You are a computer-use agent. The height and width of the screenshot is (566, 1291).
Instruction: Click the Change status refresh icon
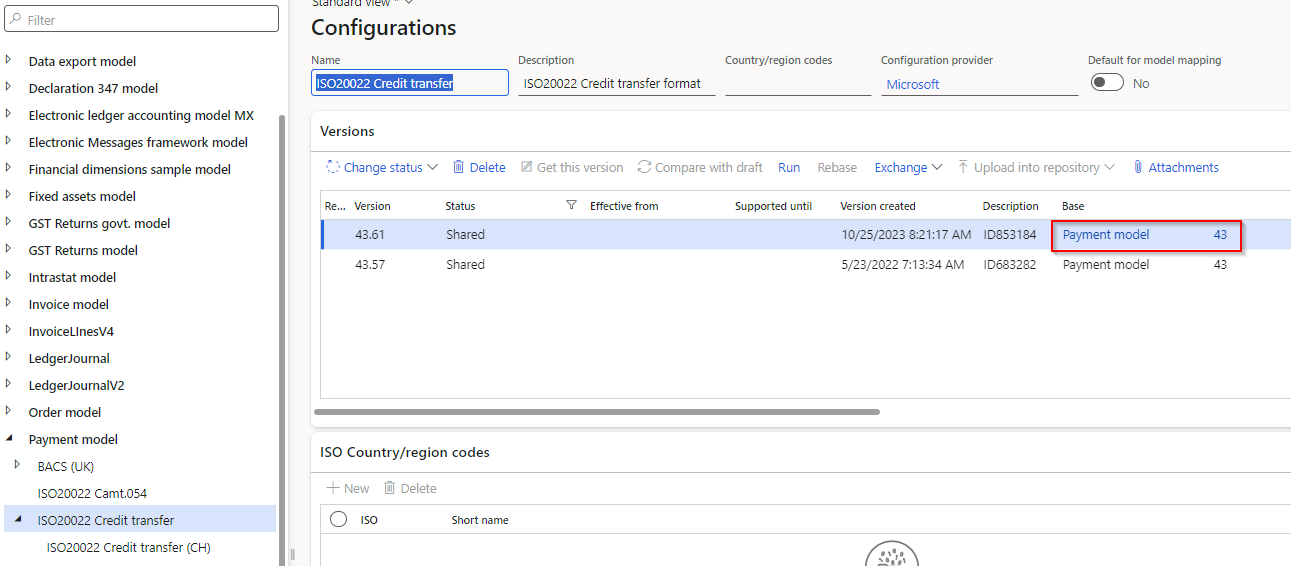(334, 167)
